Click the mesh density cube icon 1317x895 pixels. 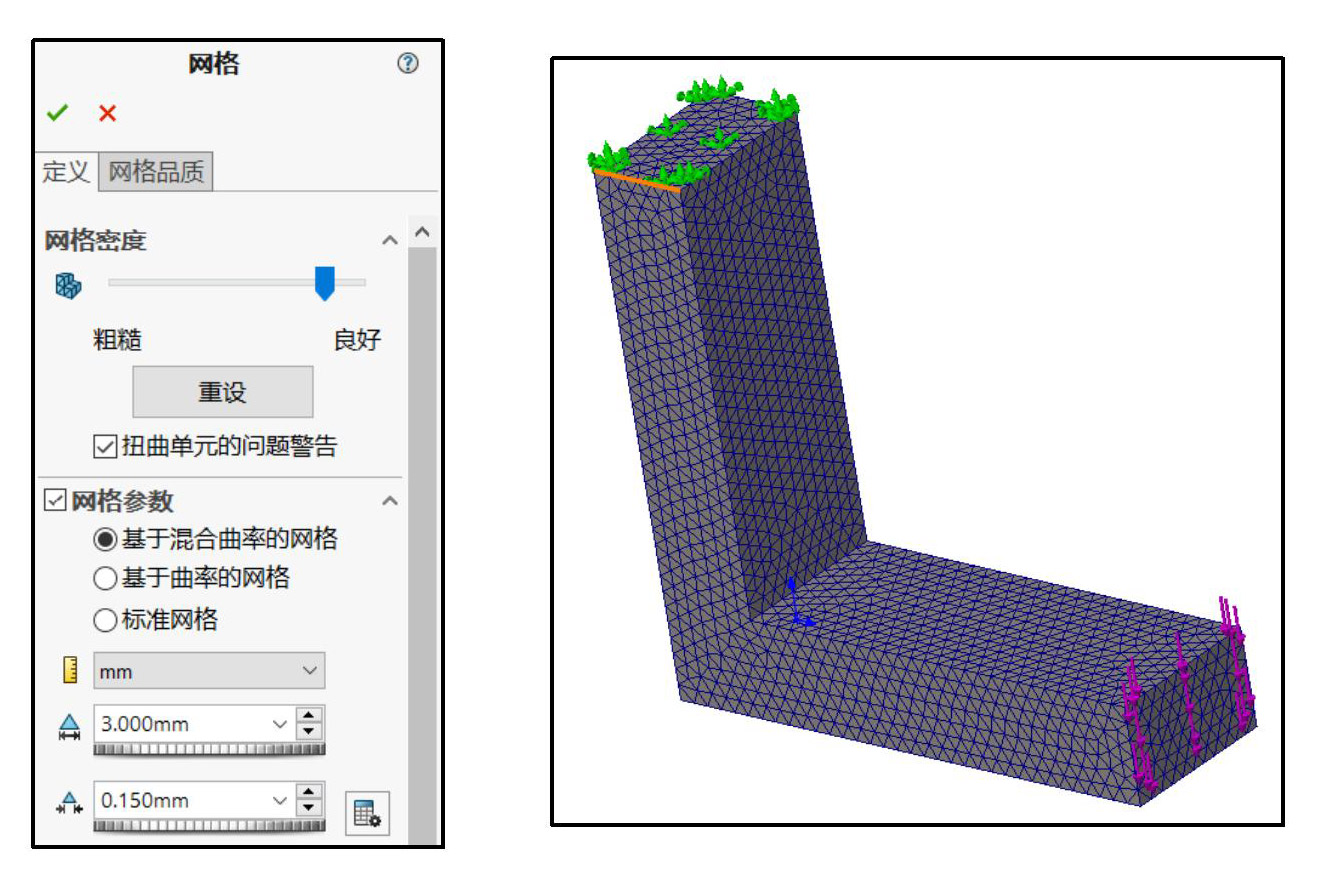pyautogui.click(x=68, y=286)
